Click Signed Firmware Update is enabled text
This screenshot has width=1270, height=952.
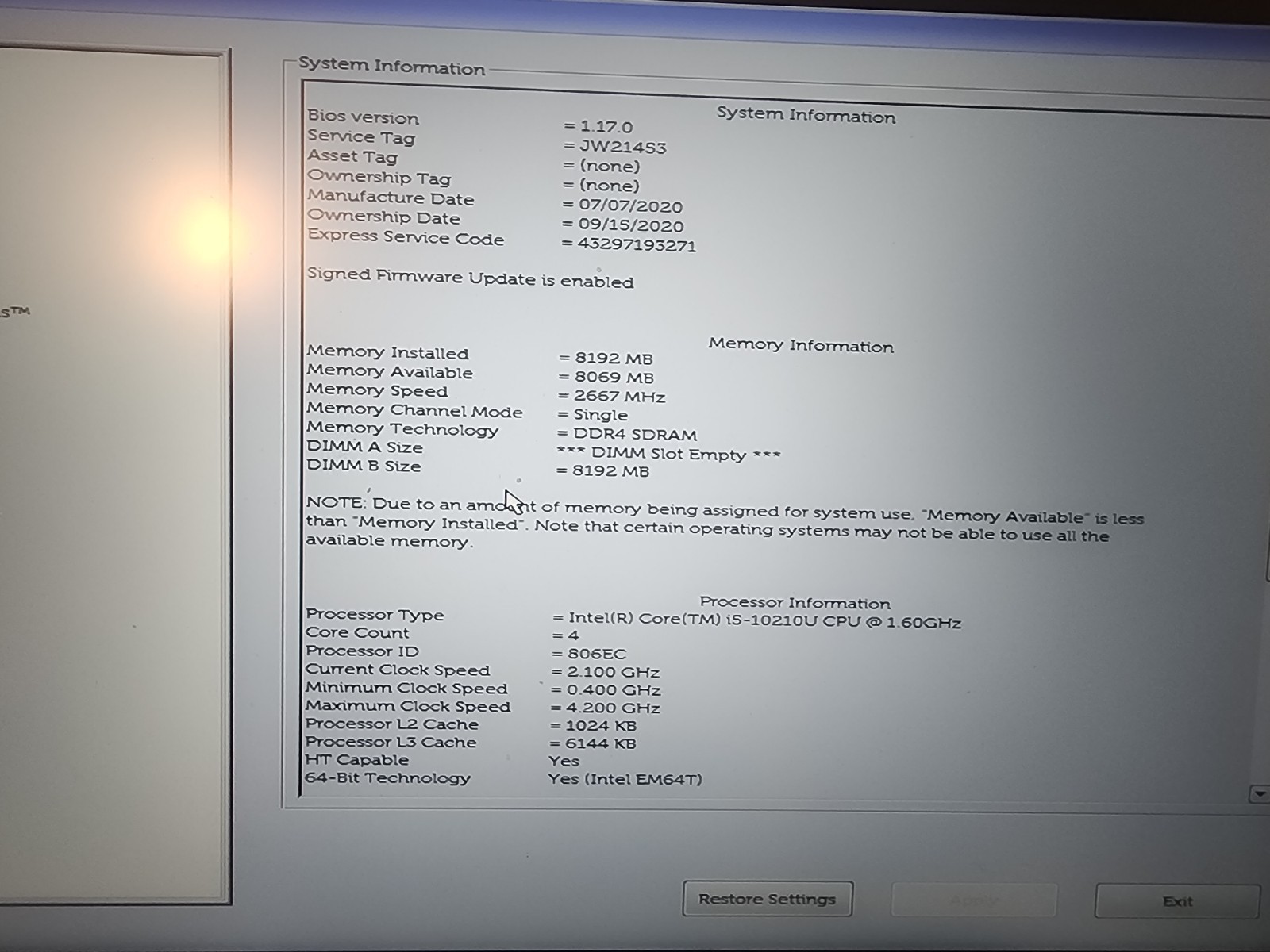(471, 278)
